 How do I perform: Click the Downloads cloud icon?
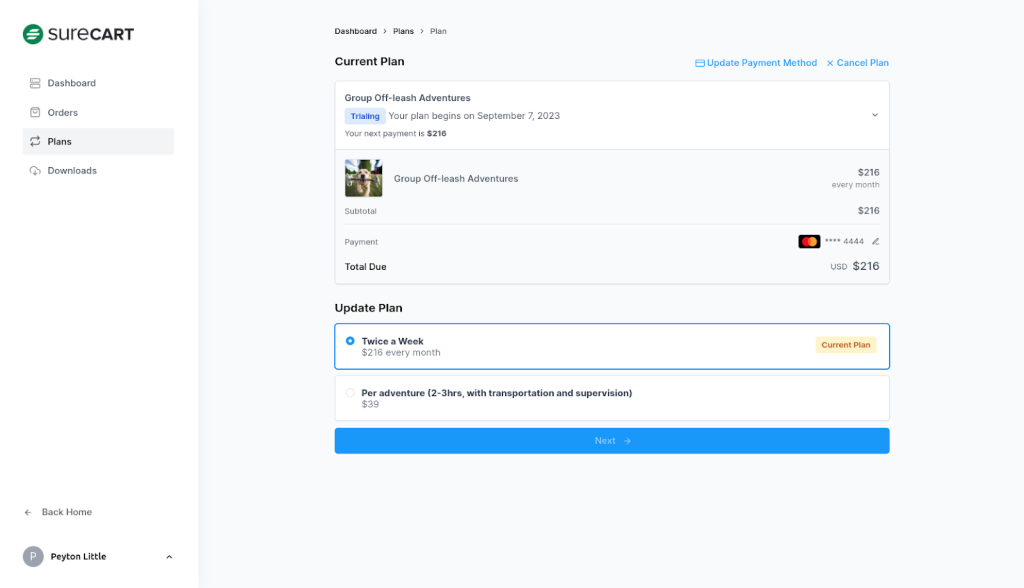[x=35, y=171]
